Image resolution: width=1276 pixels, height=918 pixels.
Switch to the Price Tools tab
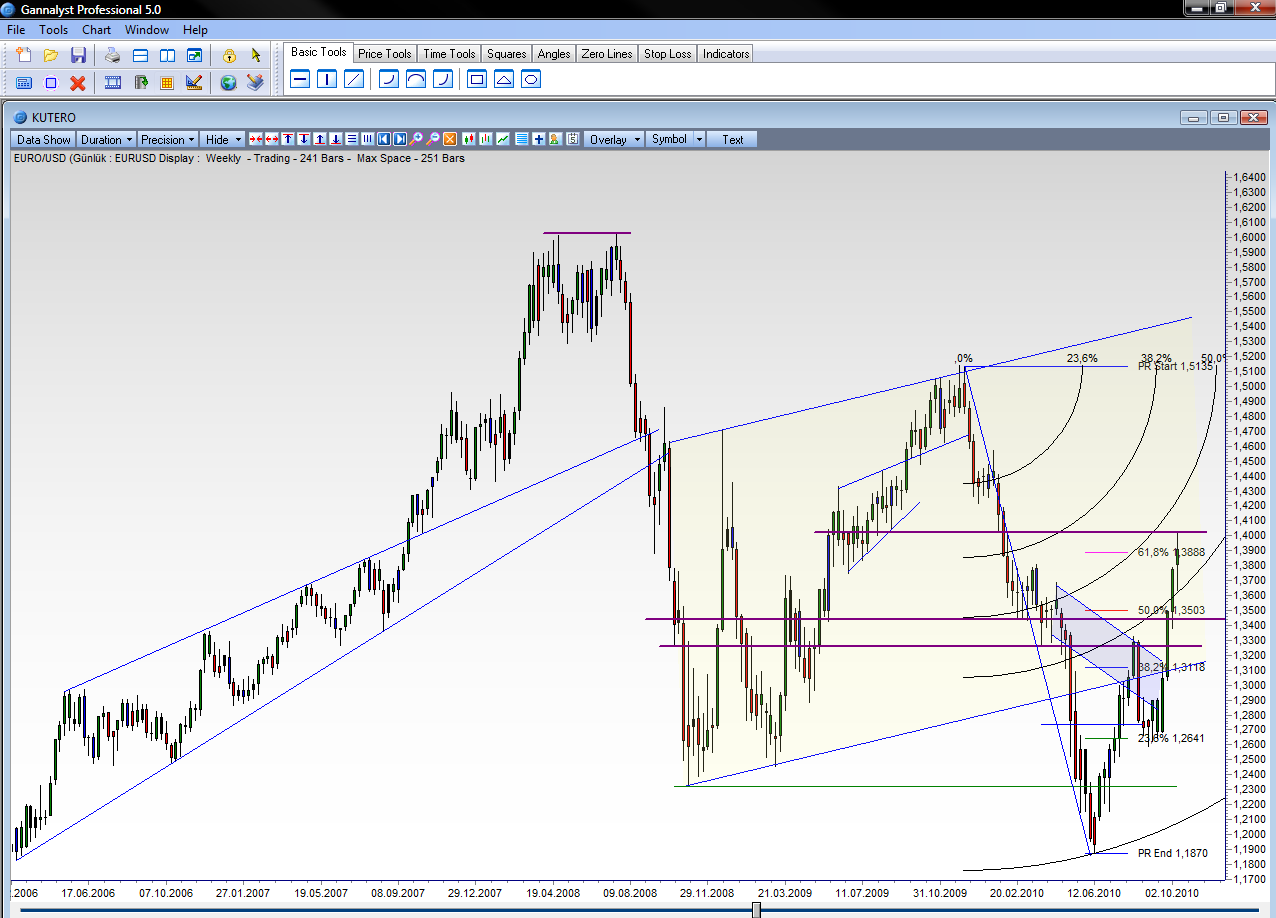point(384,54)
